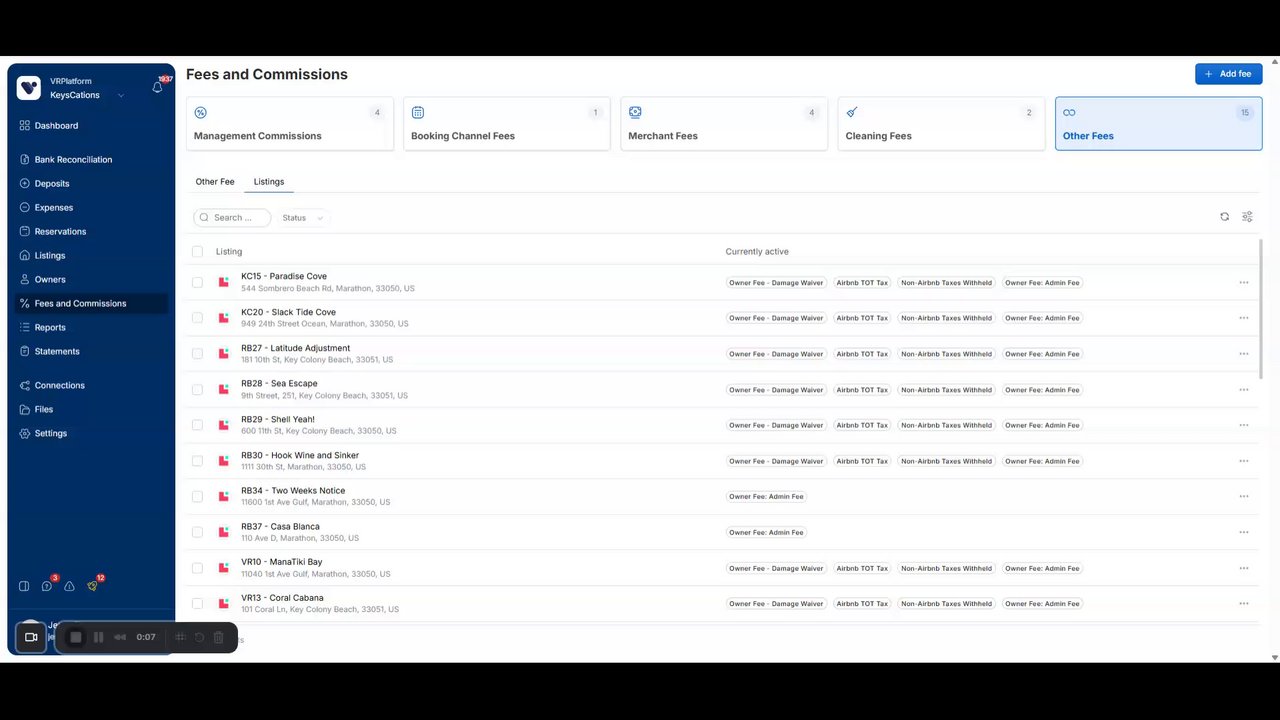Check the VR10 - ManaTiki Bay row
1280x720 pixels.
point(197,568)
